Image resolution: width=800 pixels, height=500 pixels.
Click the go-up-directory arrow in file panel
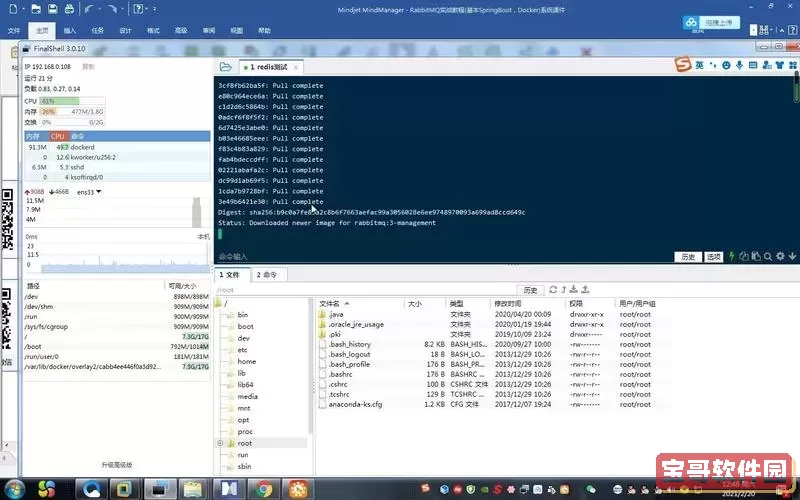tap(564, 289)
